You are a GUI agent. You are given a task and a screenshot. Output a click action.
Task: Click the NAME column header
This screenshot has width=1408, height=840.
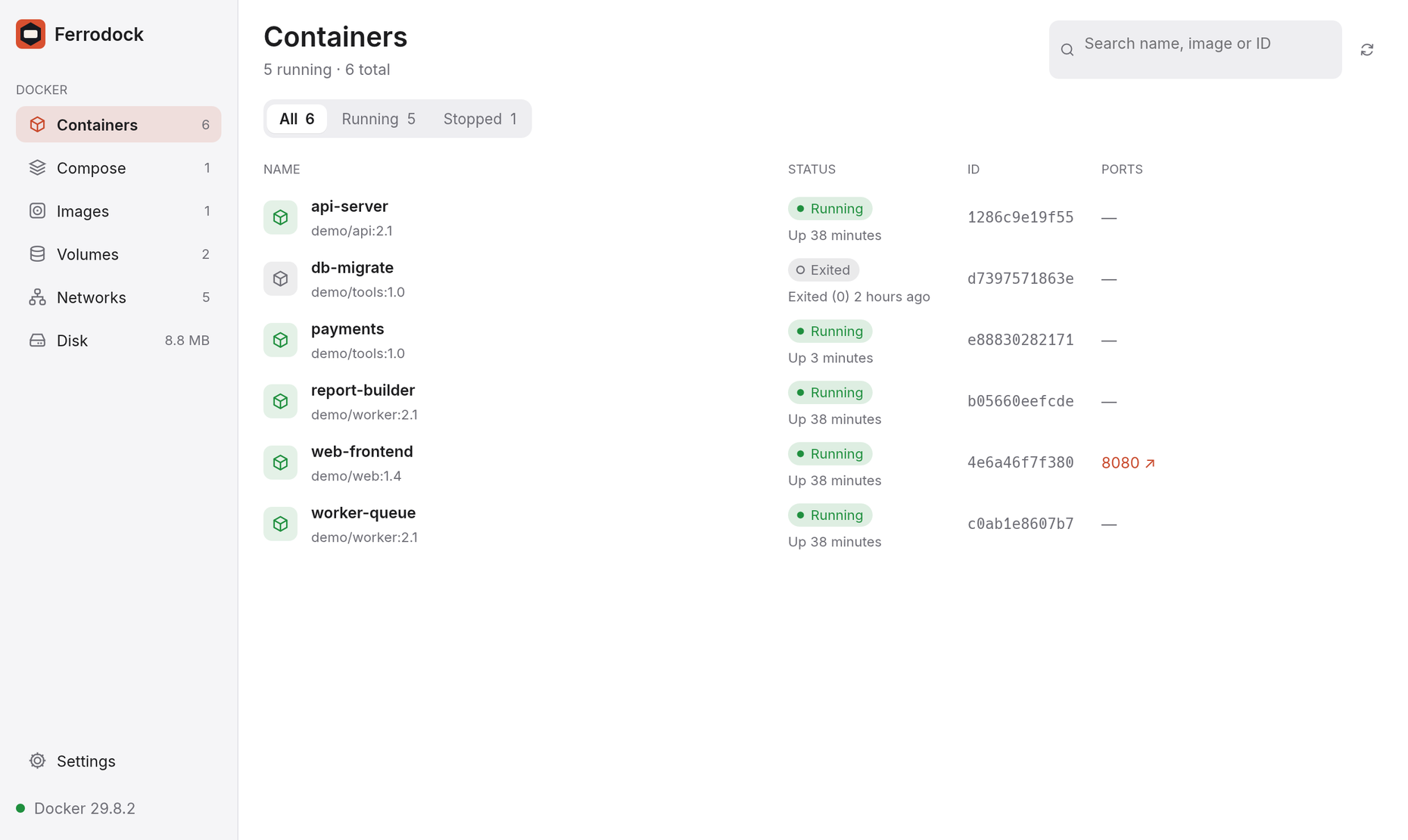tap(282, 170)
